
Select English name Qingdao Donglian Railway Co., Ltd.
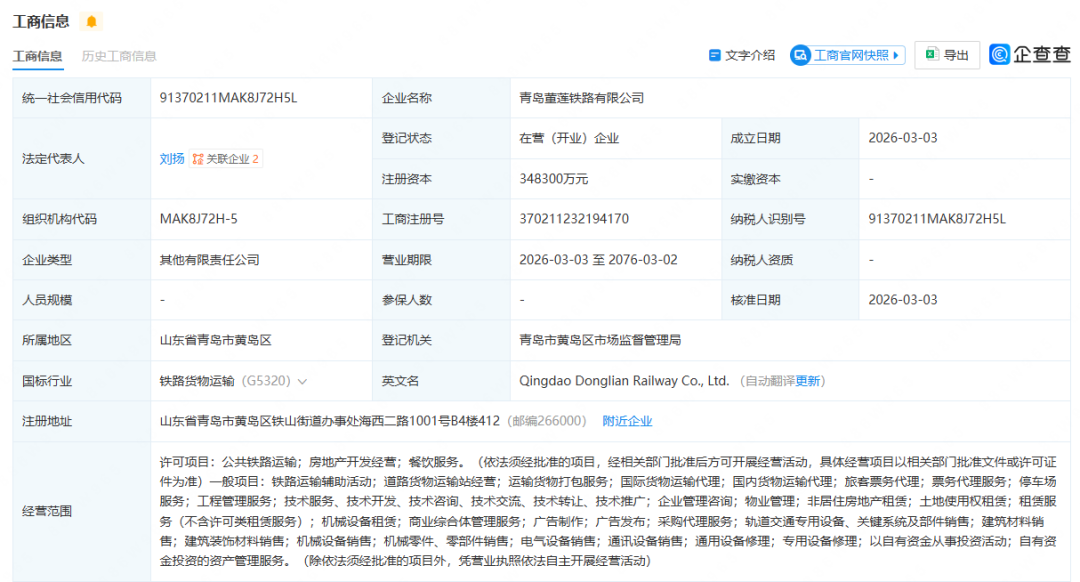pos(624,381)
